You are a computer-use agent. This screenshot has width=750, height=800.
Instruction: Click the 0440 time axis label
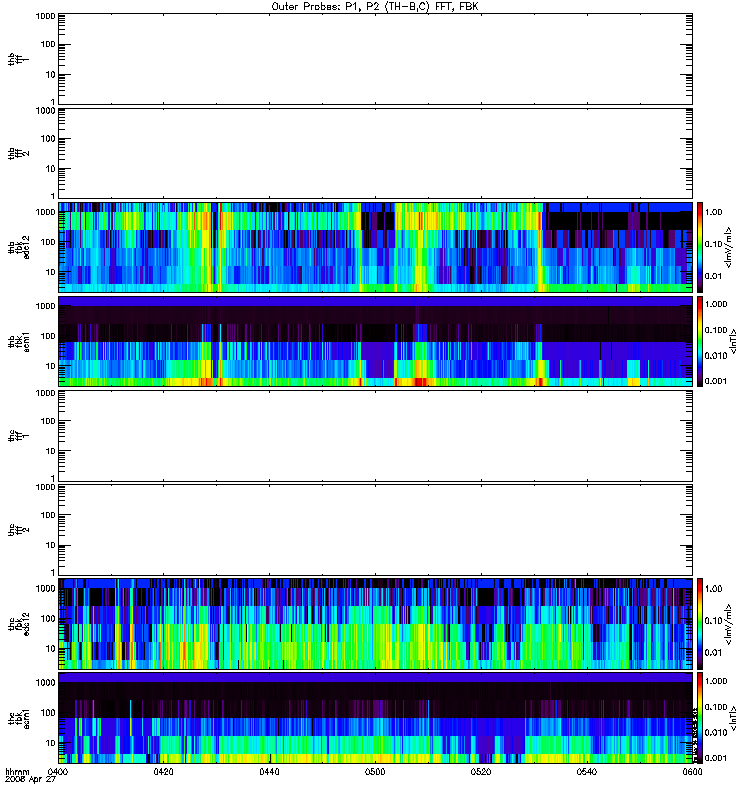coord(269,772)
